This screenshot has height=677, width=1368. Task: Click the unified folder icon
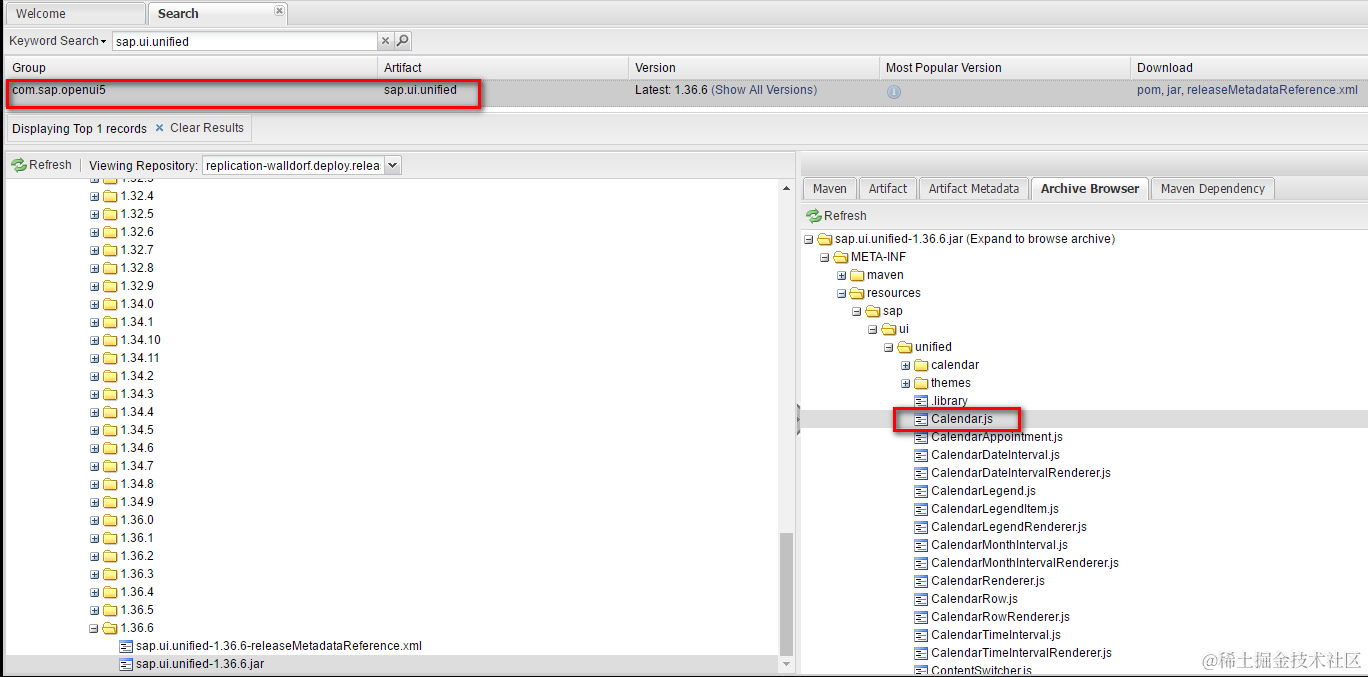click(x=905, y=347)
